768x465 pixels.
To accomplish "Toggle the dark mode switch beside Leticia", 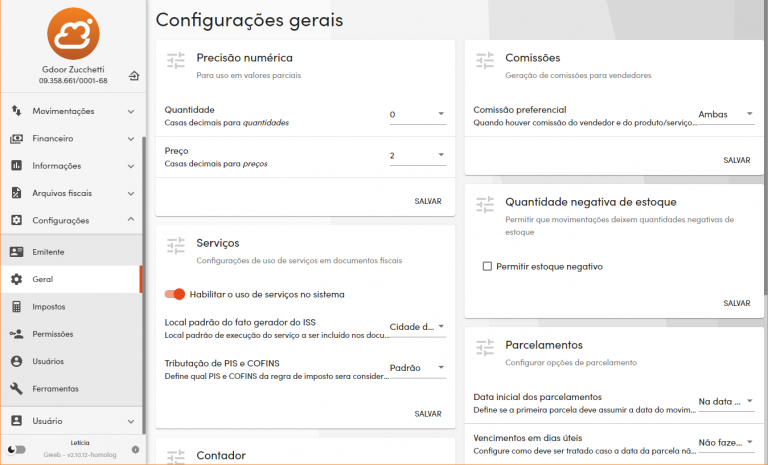I will tap(16, 449).
